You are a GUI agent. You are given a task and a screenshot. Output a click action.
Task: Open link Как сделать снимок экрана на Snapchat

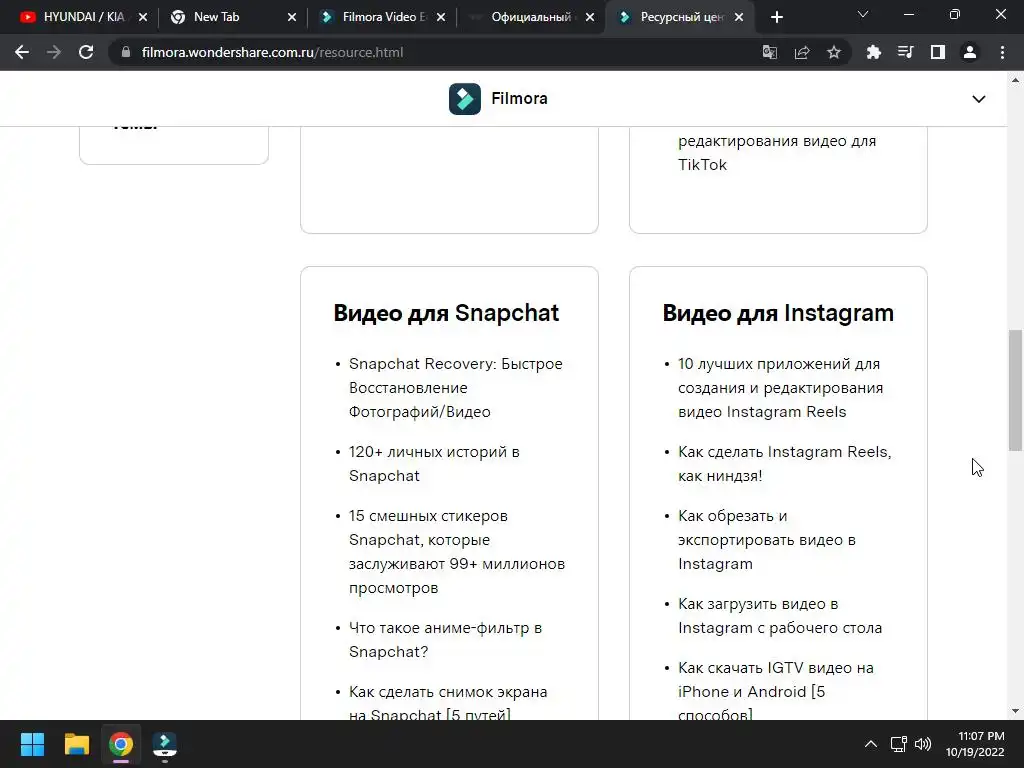[x=448, y=703]
